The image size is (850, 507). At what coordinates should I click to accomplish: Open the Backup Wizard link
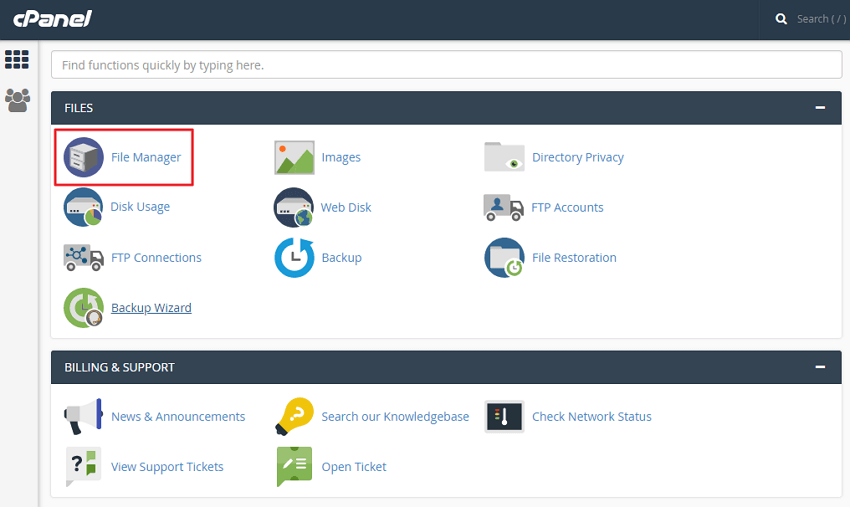point(151,307)
